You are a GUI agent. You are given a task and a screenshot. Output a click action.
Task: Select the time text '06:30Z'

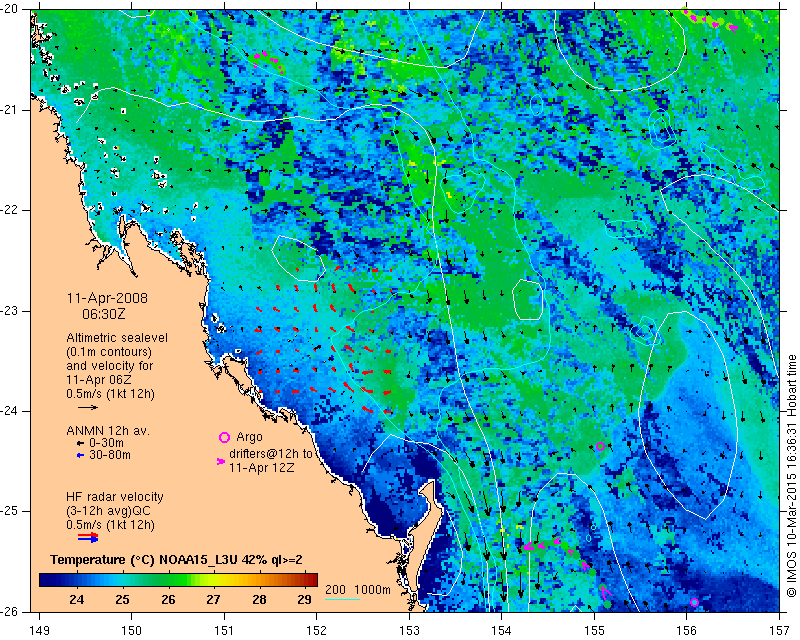click(104, 314)
